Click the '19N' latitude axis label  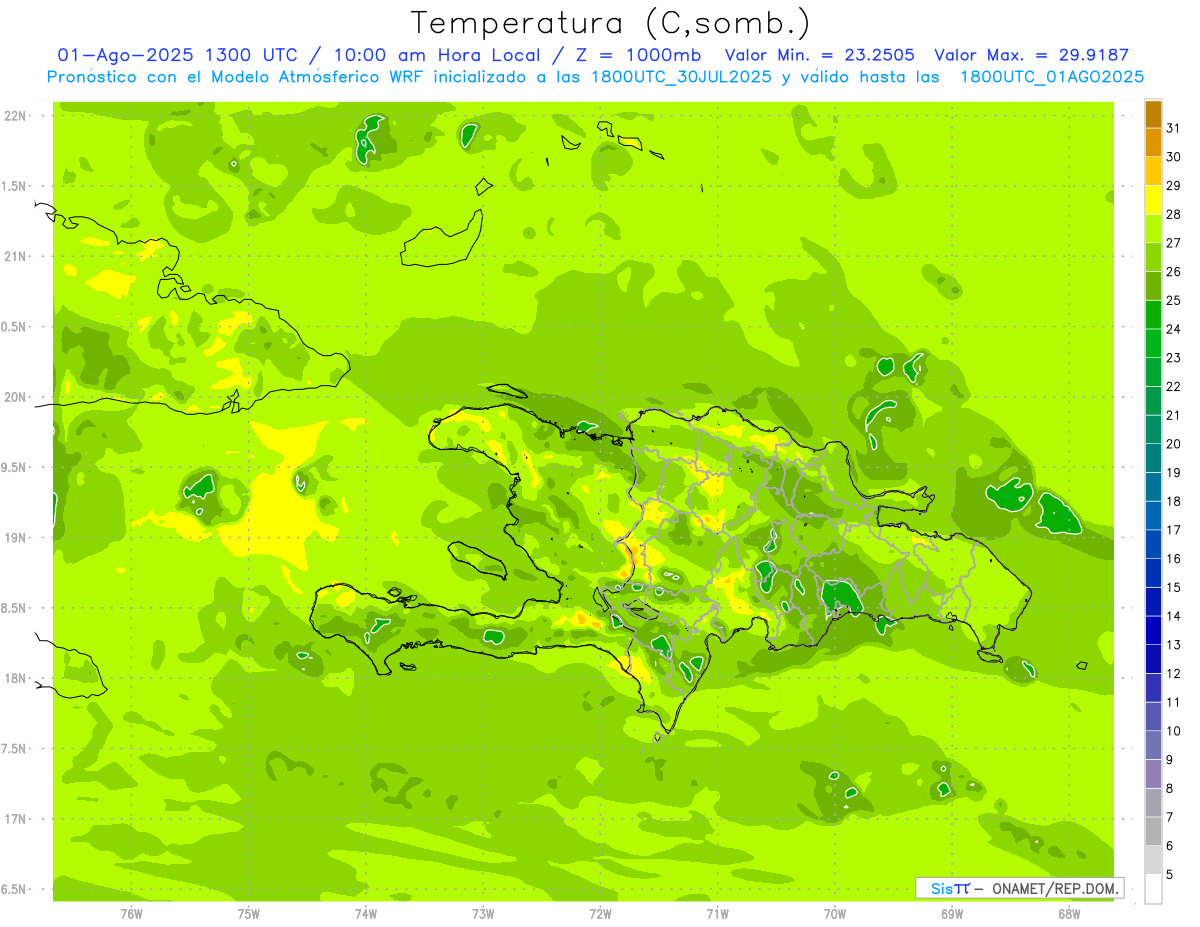[x=15, y=538]
